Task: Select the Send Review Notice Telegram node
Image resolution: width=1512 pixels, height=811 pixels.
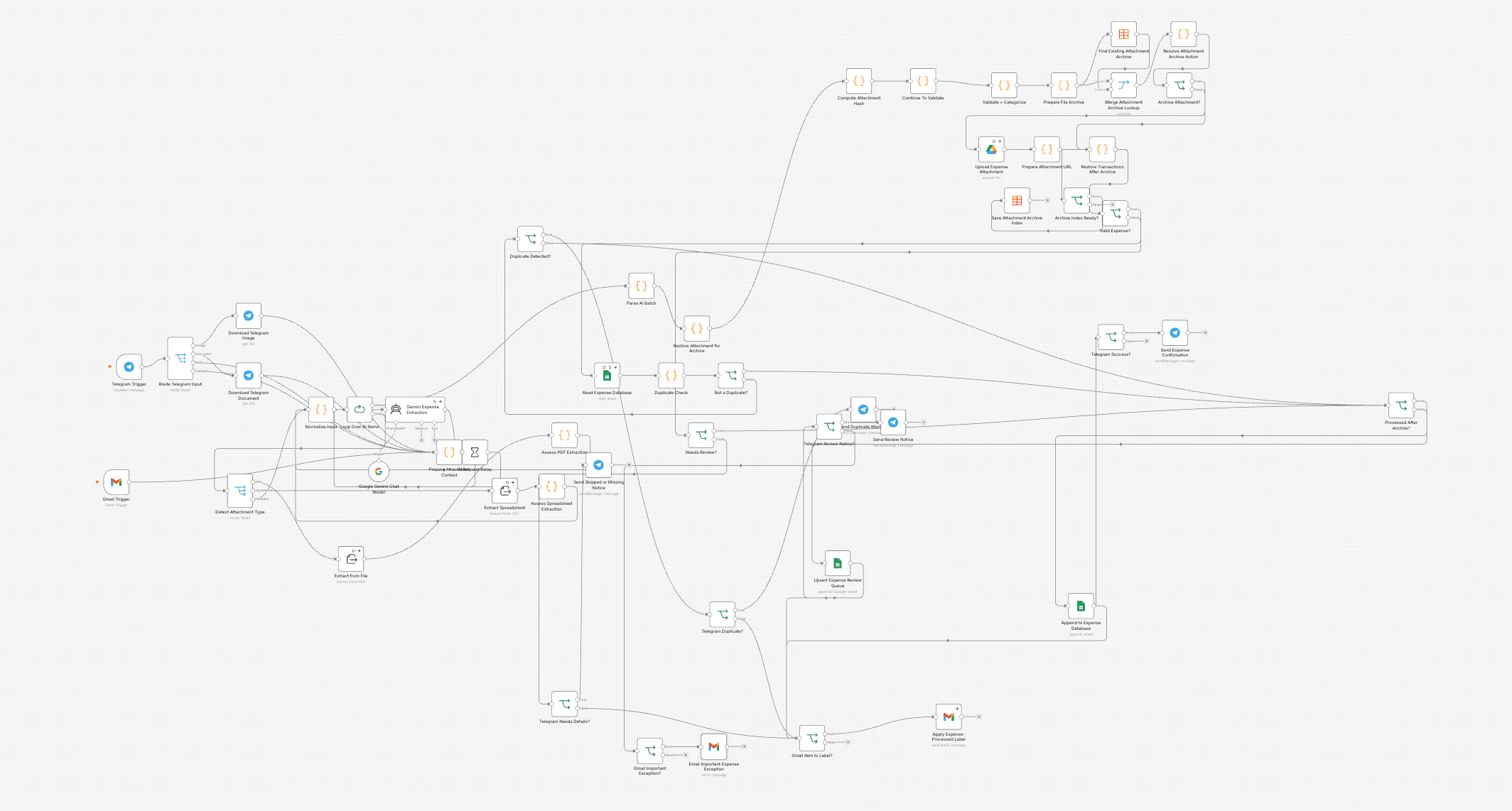Action: (x=893, y=423)
